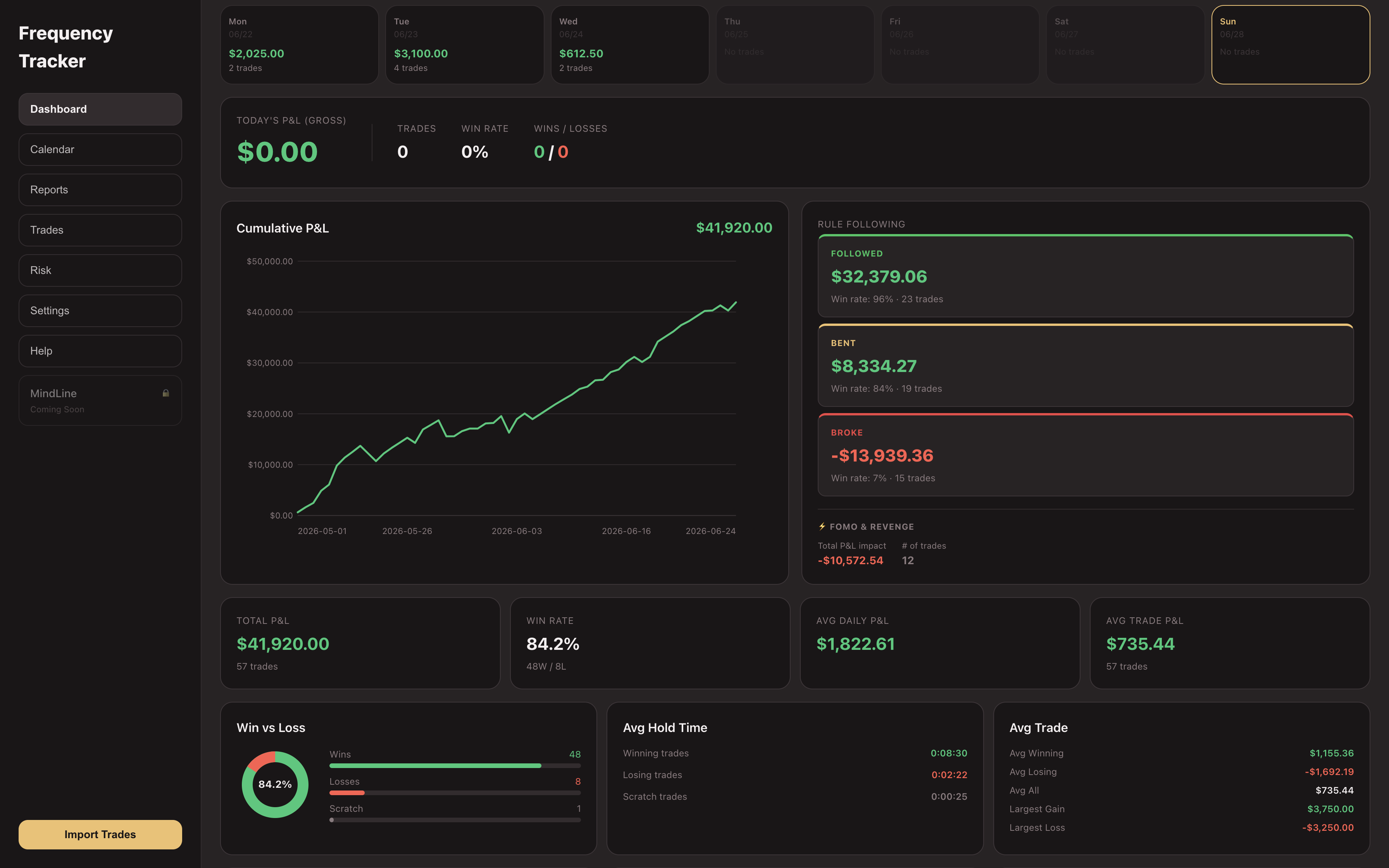Click the Avg Daily P&L card
Image resolution: width=1389 pixels, height=868 pixels.
pyautogui.click(x=940, y=643)
